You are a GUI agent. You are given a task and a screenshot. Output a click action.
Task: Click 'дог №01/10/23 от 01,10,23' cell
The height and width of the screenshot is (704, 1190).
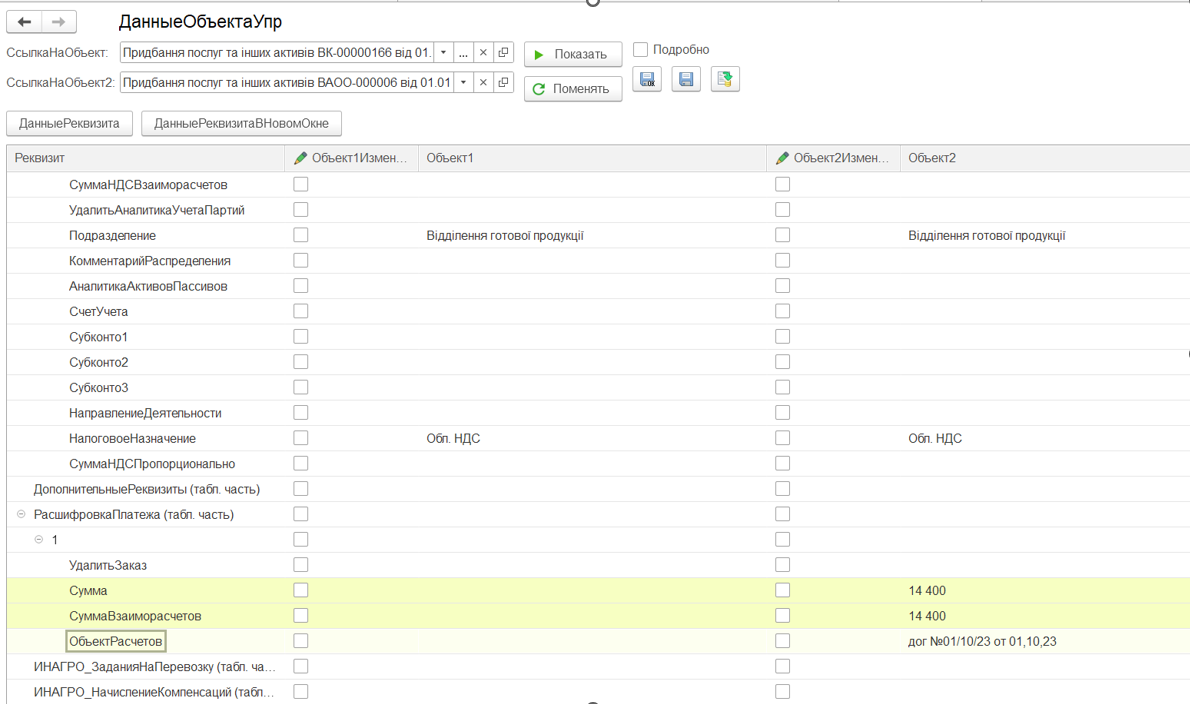[982, 641]
